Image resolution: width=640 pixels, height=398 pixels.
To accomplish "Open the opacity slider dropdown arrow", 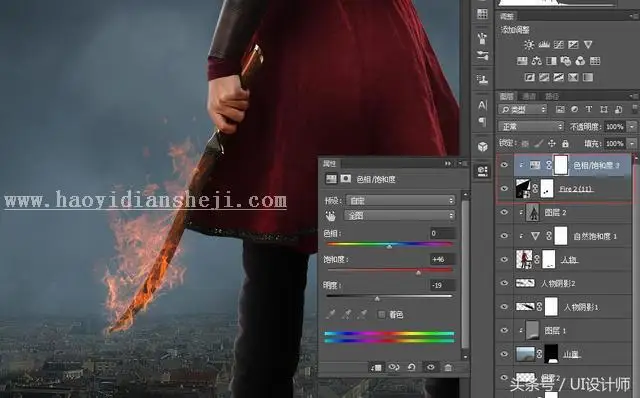I will coord(632,127).
